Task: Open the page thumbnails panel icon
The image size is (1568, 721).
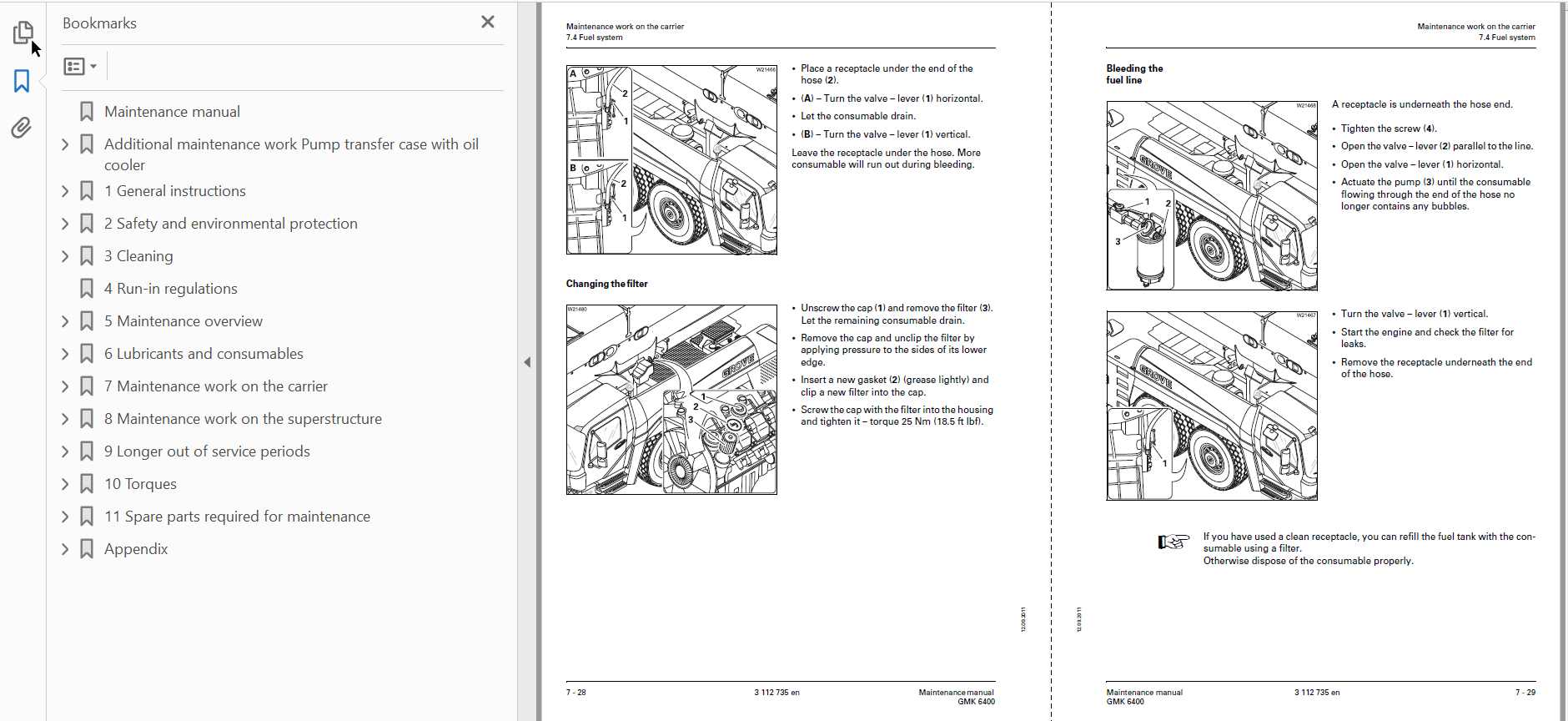Action: point(23,33)
